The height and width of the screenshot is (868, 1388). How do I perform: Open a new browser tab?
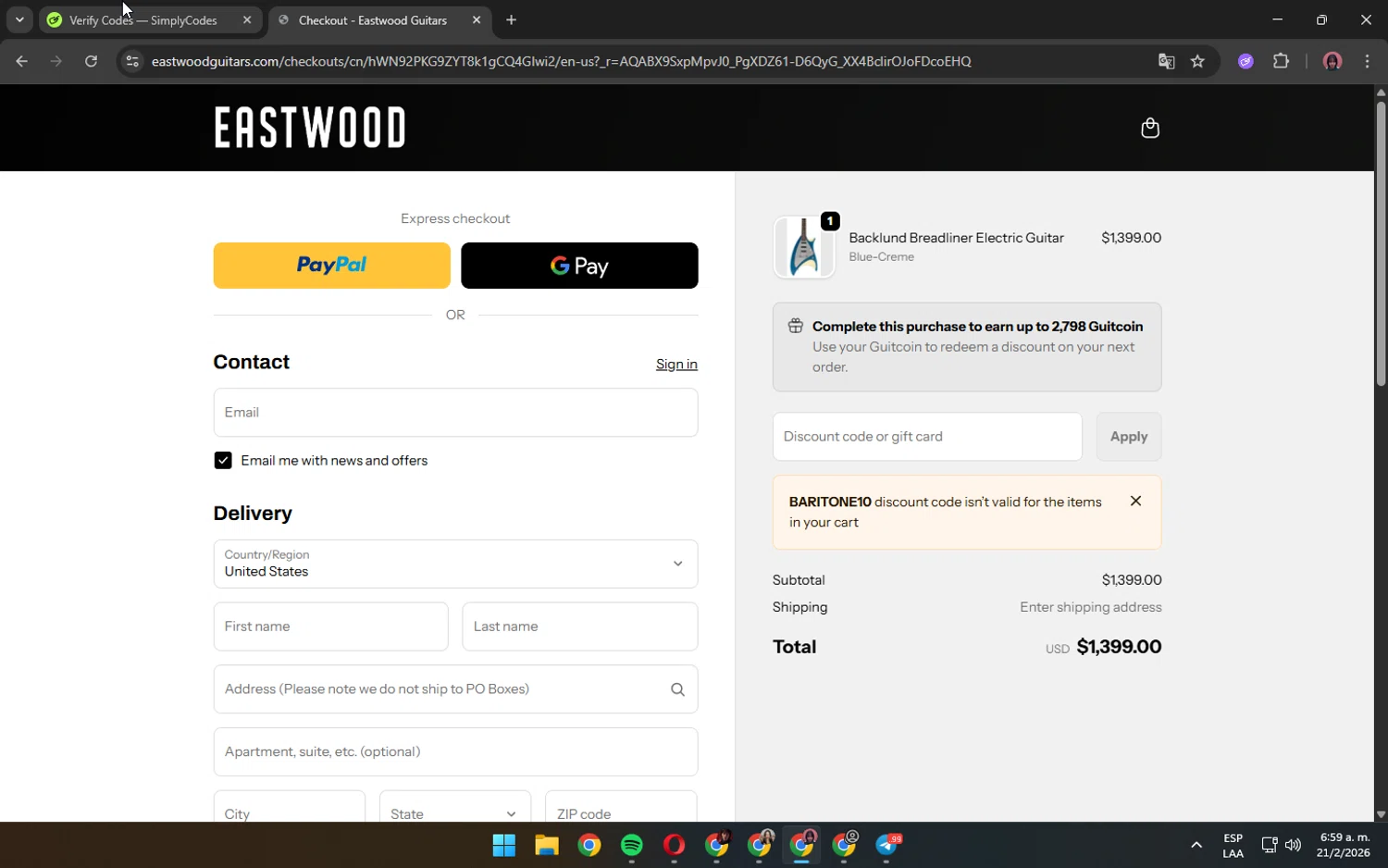pos(511,19)
